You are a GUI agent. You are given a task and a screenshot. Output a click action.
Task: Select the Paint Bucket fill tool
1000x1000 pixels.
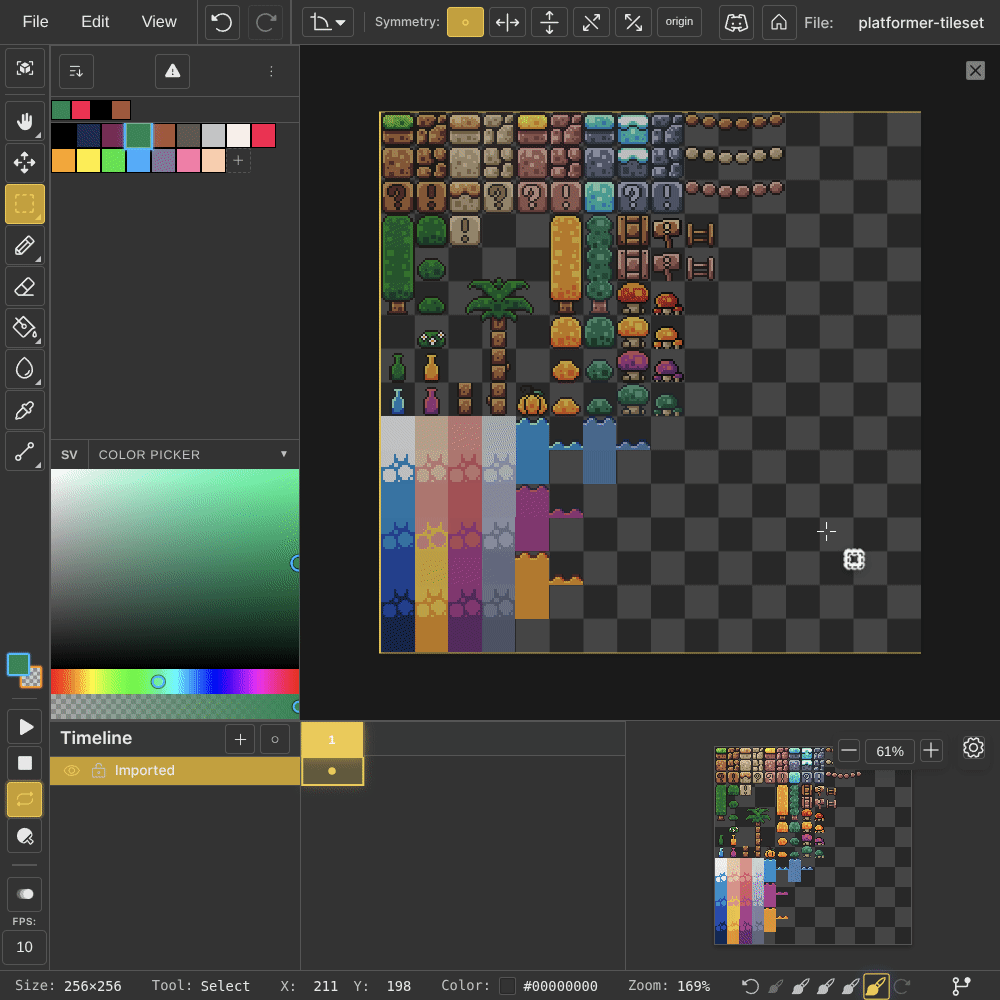click(x=25, y=328)
